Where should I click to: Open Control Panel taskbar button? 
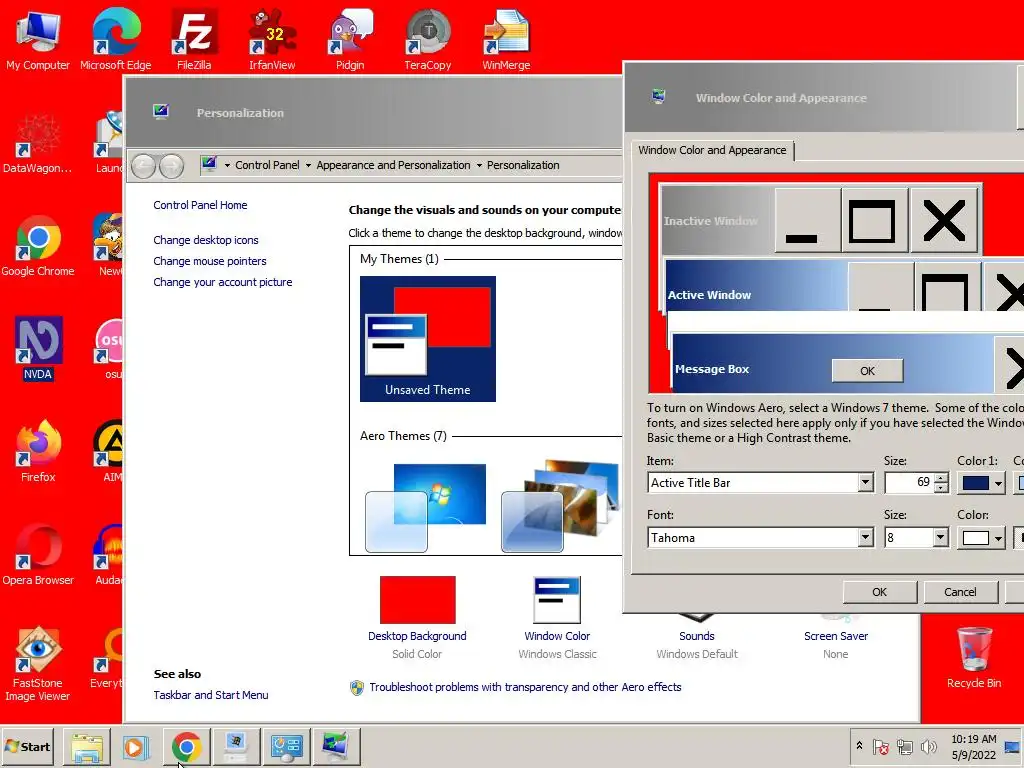click(287, 746)
